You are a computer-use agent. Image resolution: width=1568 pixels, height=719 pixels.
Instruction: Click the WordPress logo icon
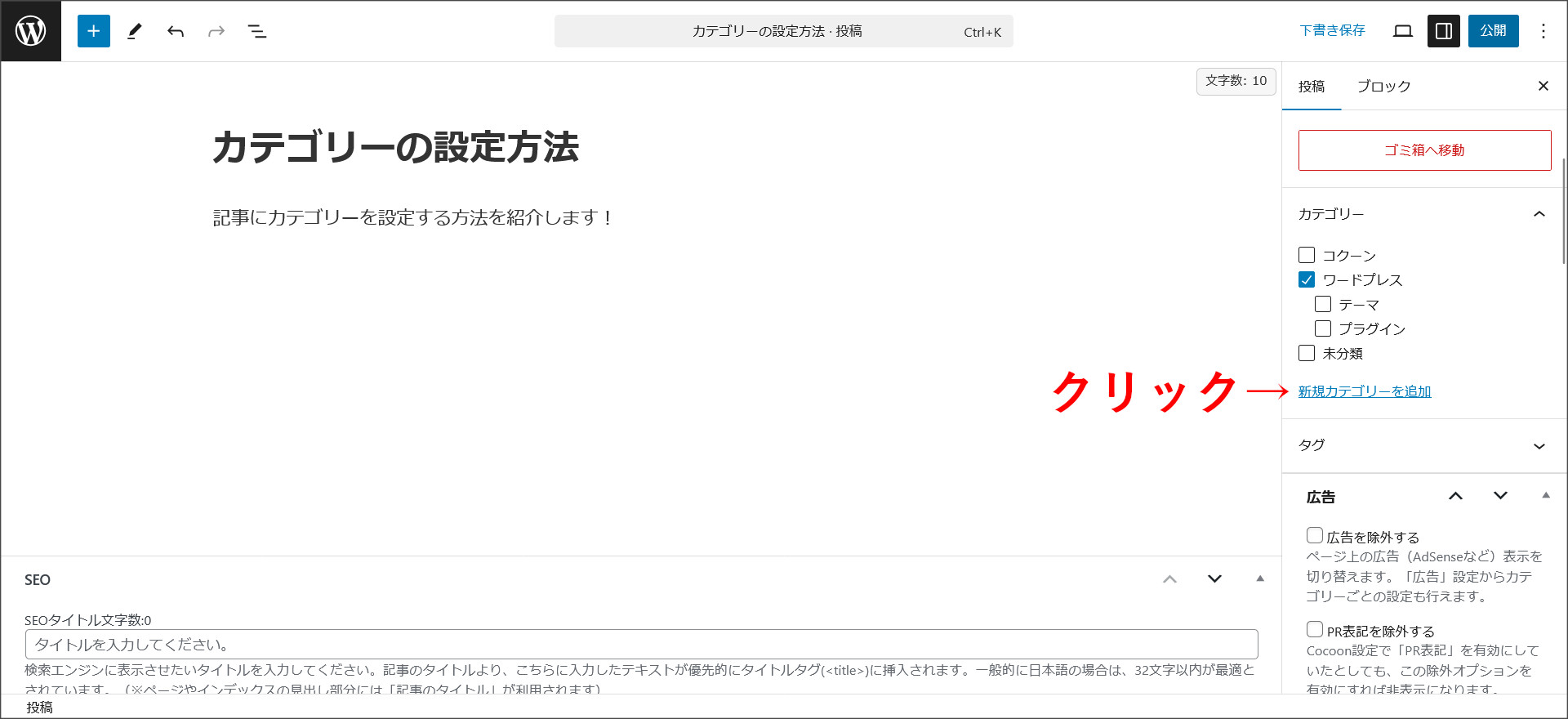click(x=31, y=31)
